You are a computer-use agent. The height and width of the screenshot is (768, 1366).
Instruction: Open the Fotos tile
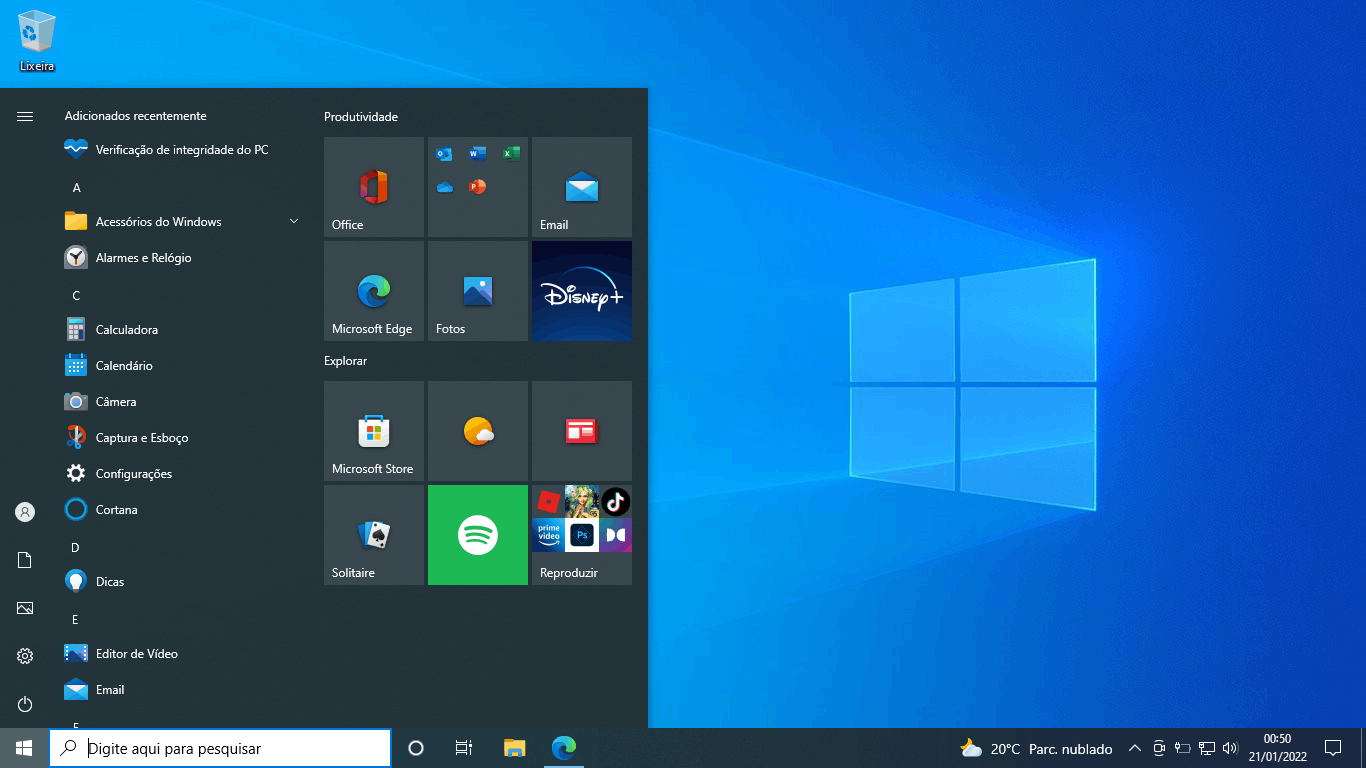[478, 291]
